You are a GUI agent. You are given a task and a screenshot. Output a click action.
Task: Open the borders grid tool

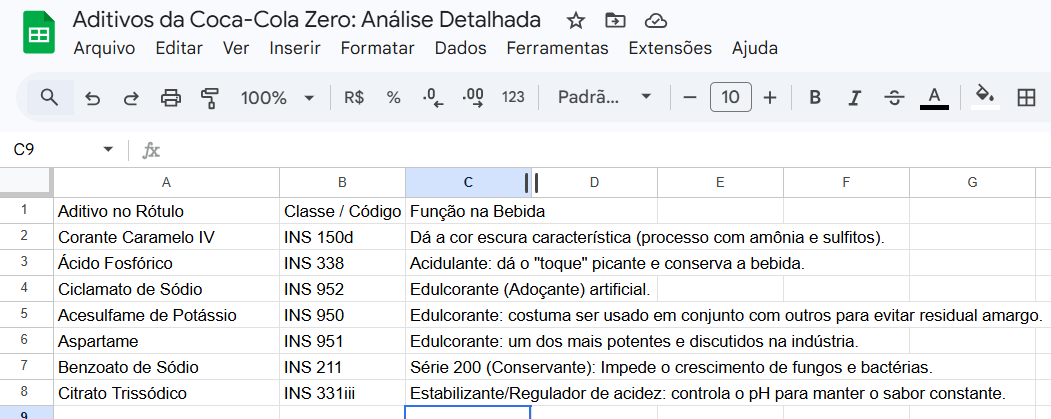1025,97
